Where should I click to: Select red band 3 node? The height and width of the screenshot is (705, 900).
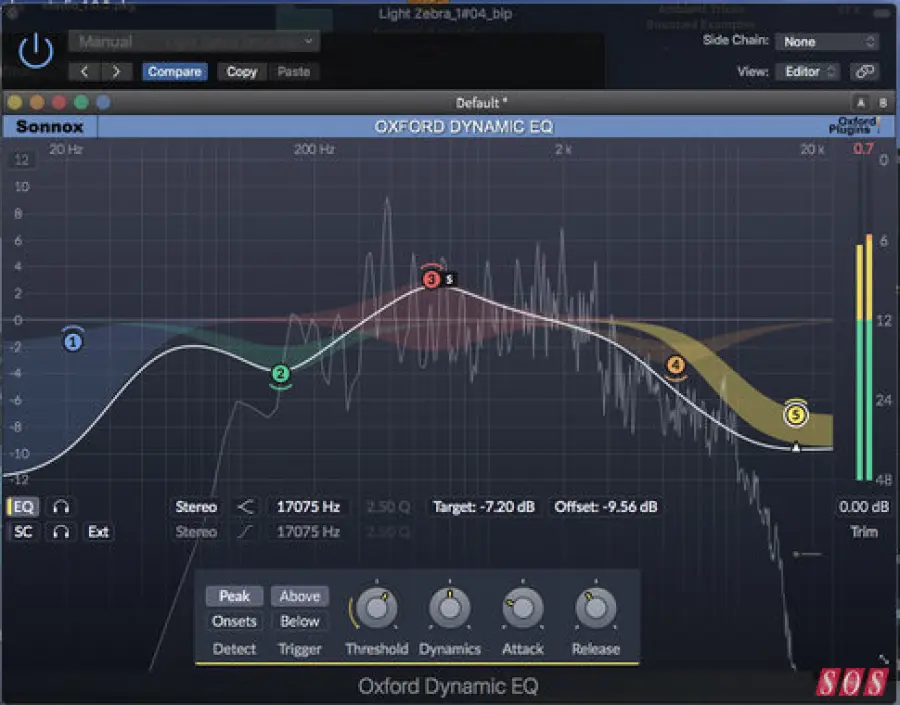(x=432, y=280)
